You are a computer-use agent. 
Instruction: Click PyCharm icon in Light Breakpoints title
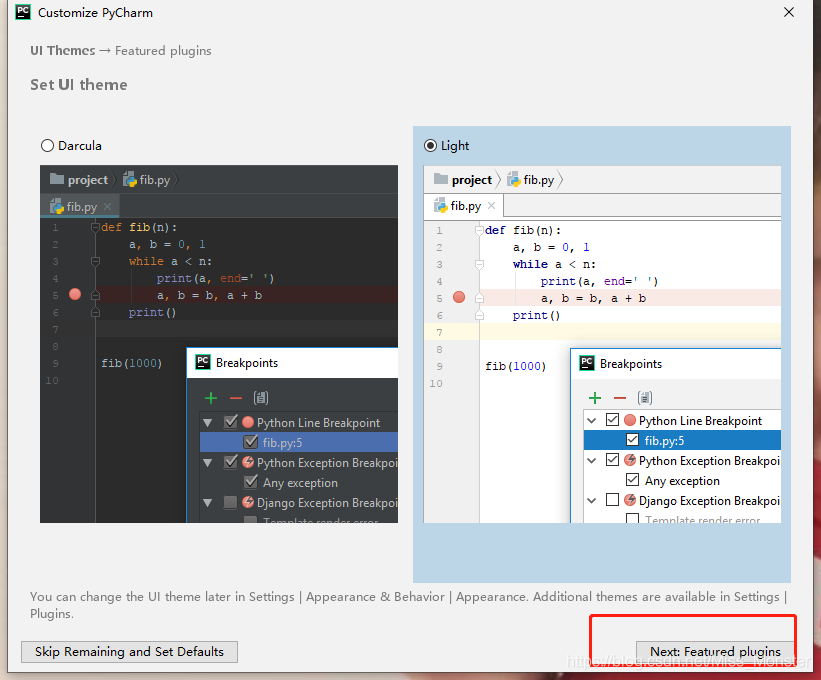coord(587,363)
